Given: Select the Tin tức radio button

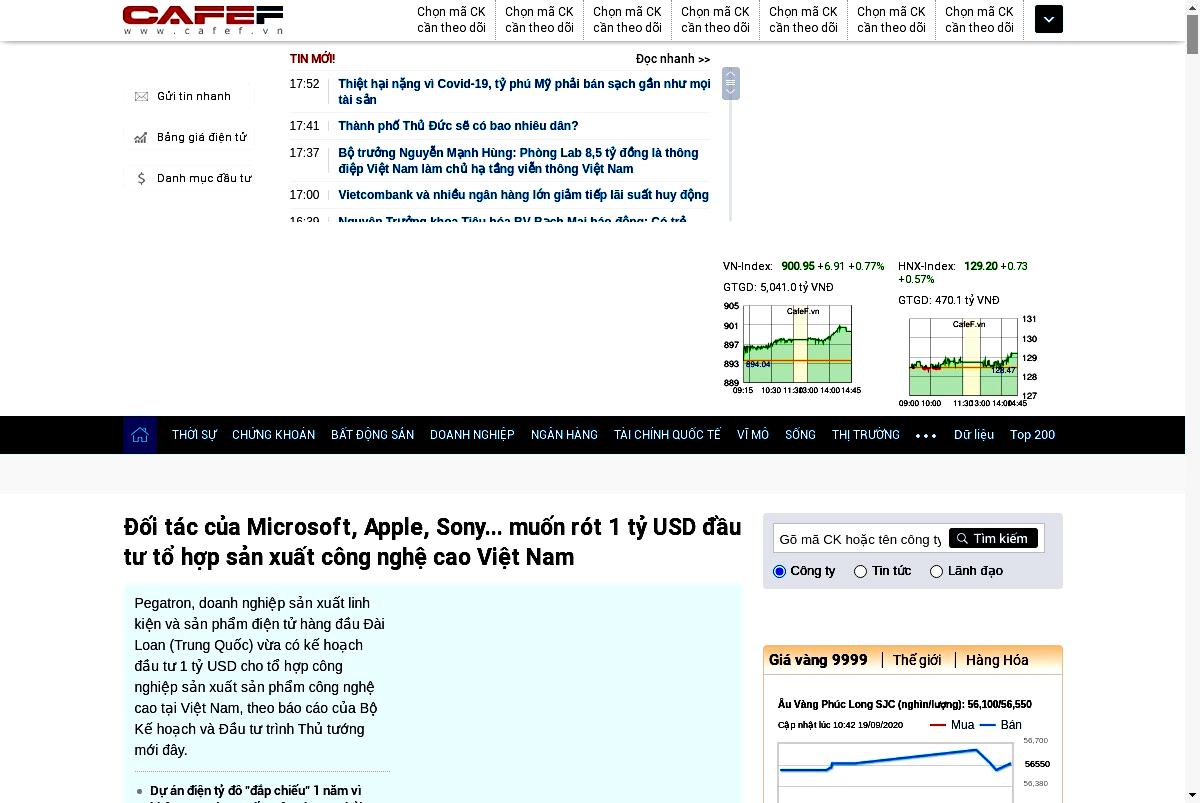Looking at the screenshot, I should click(860, 571).
